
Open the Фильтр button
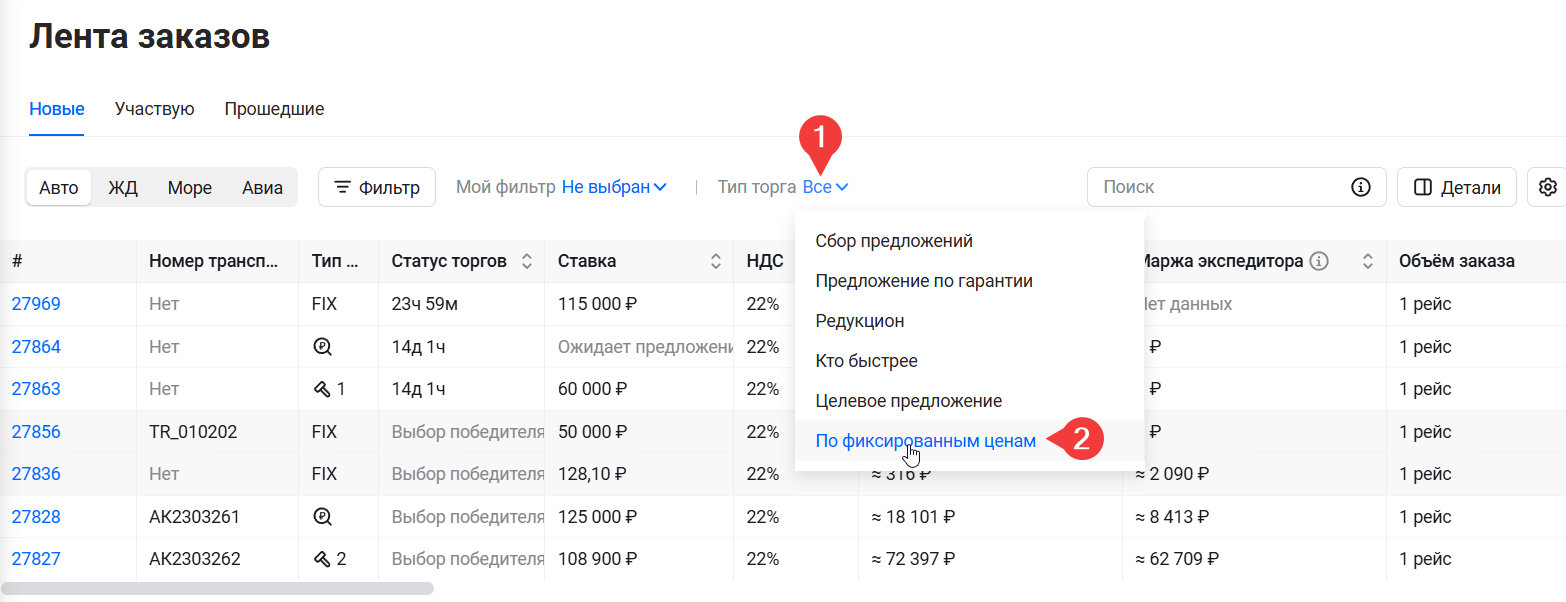[377, 187]
